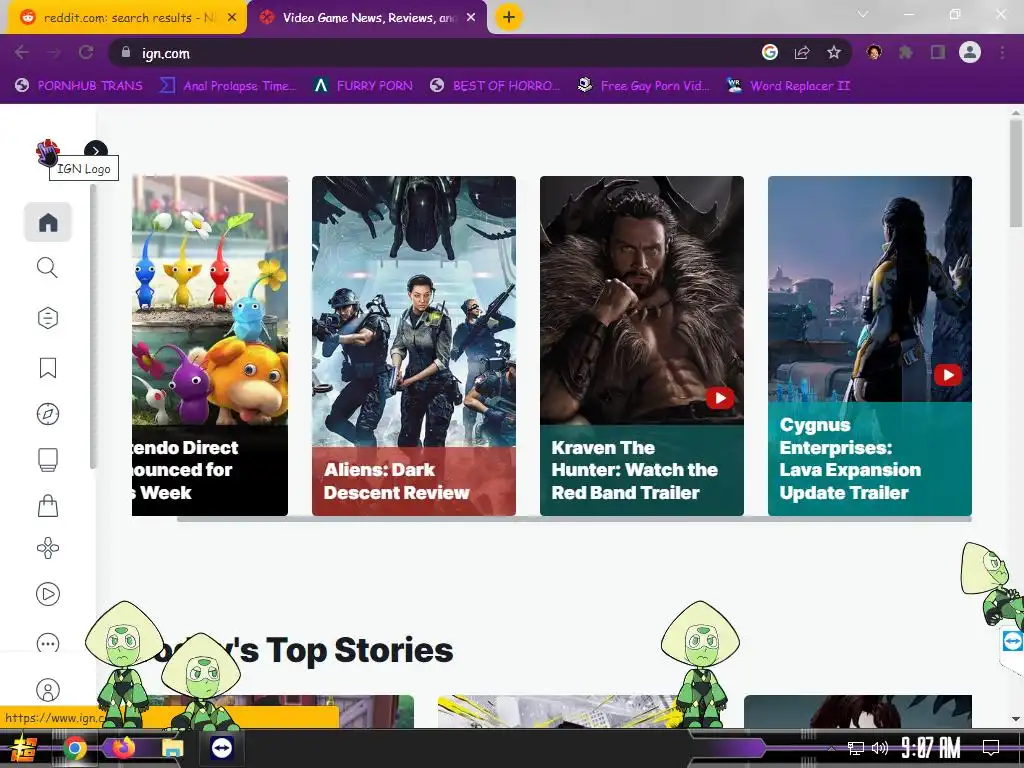This screenshot has height=768, width=1024.
Task: Open the Cygnus Enterprises Lava Expansion card
Action: (870, 345)
